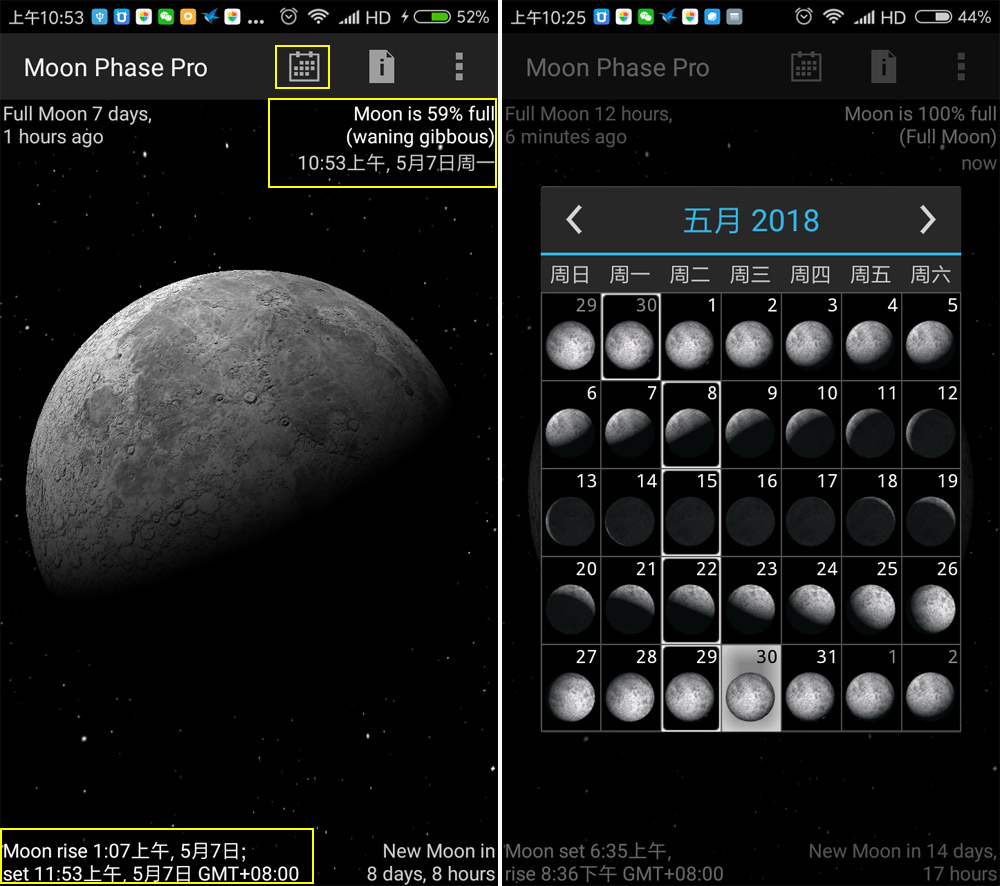The height and width of the screenshot is (886, 1000).
Task: Select May 3 in calendar grid
Action: pos(811,337)
